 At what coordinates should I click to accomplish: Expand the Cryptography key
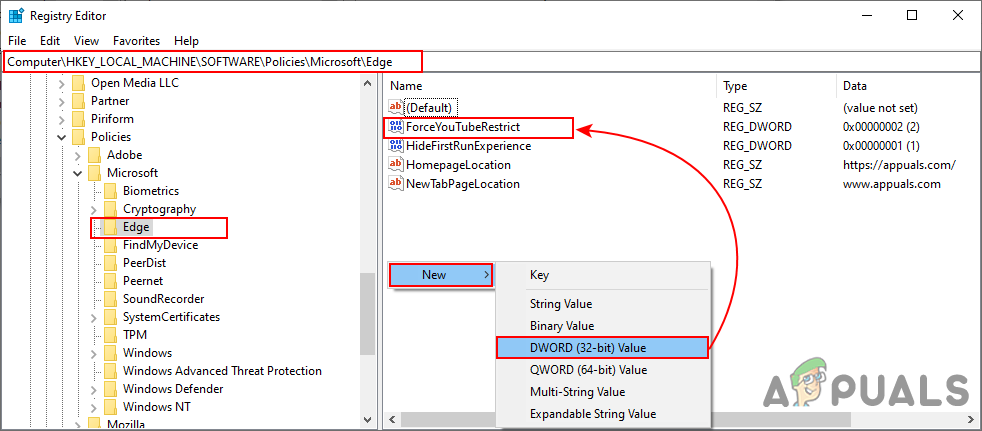94,209
